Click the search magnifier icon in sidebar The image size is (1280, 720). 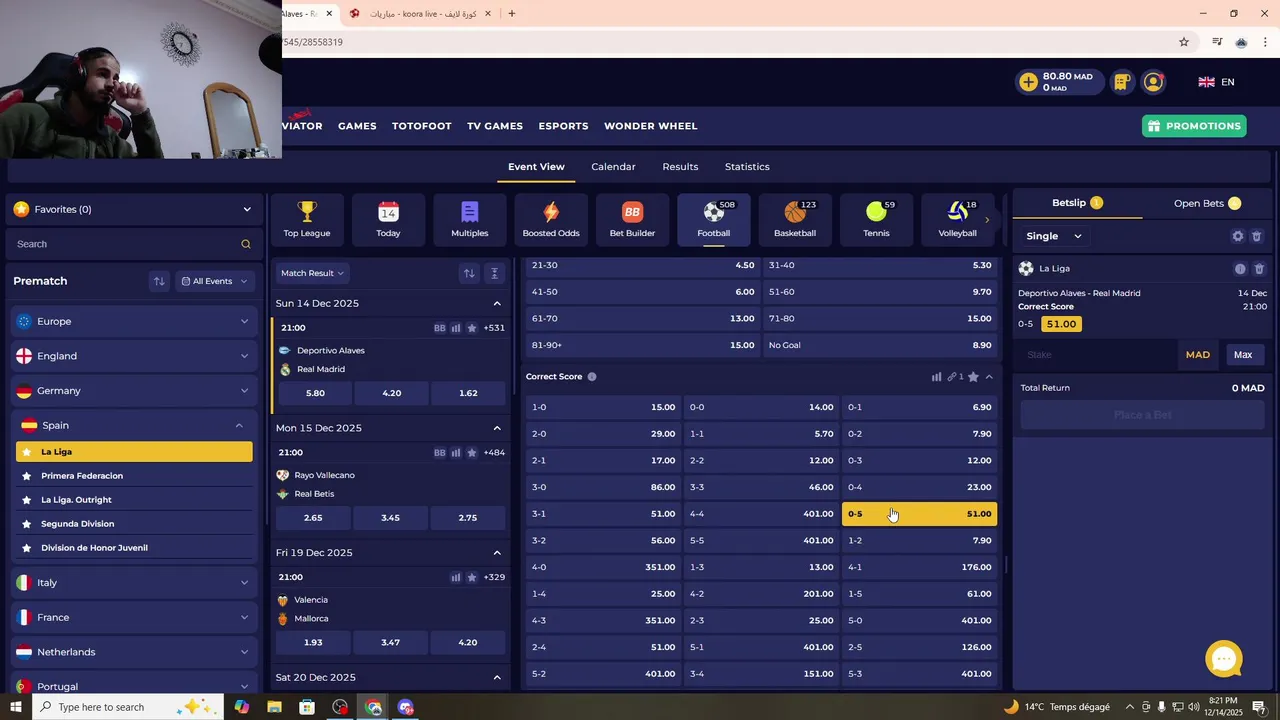pyautogui.click(x=246, y=244)
